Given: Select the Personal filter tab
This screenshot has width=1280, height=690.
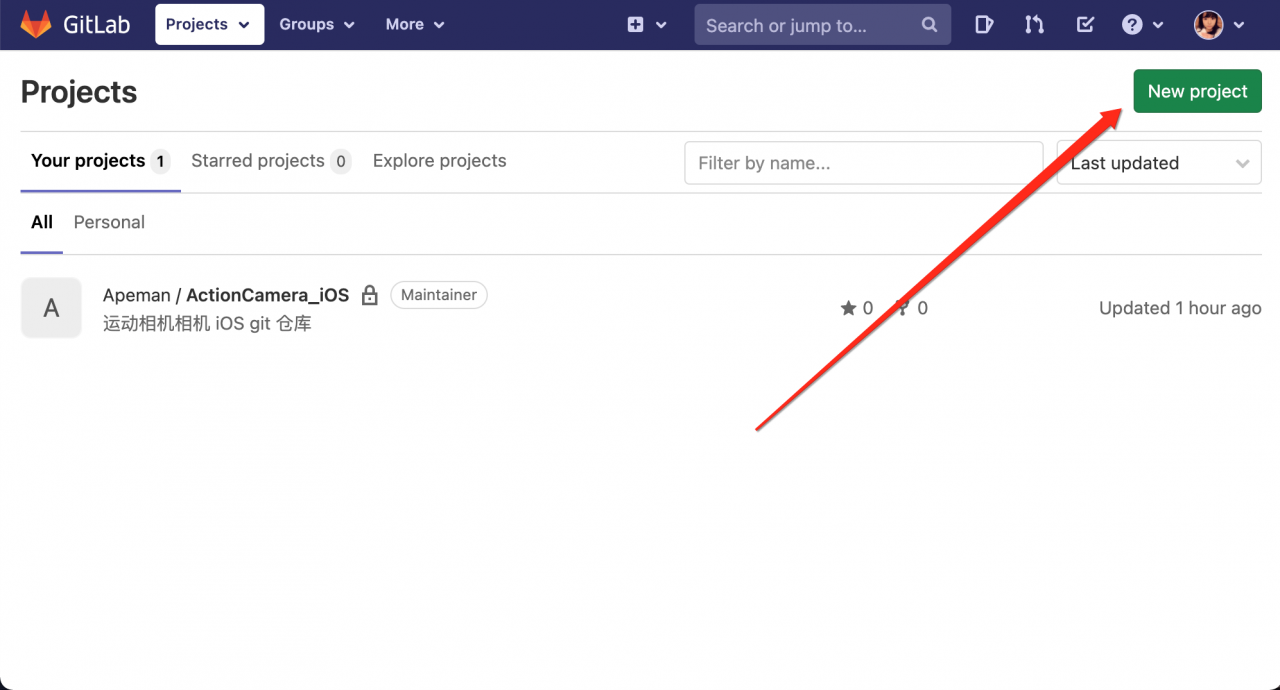Looking at the screenshot, I should 109,222.
